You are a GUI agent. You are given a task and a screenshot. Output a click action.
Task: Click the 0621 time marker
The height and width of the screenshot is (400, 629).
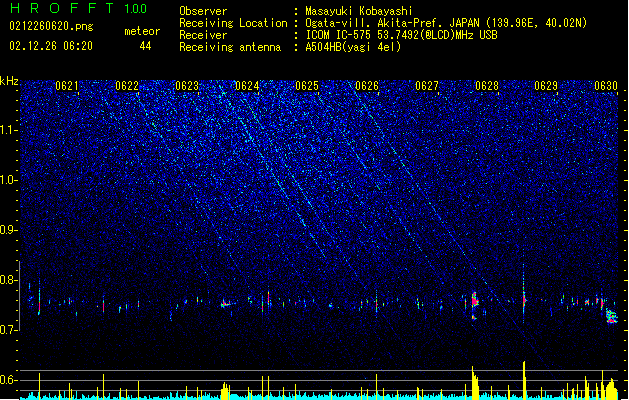point(67,86)
